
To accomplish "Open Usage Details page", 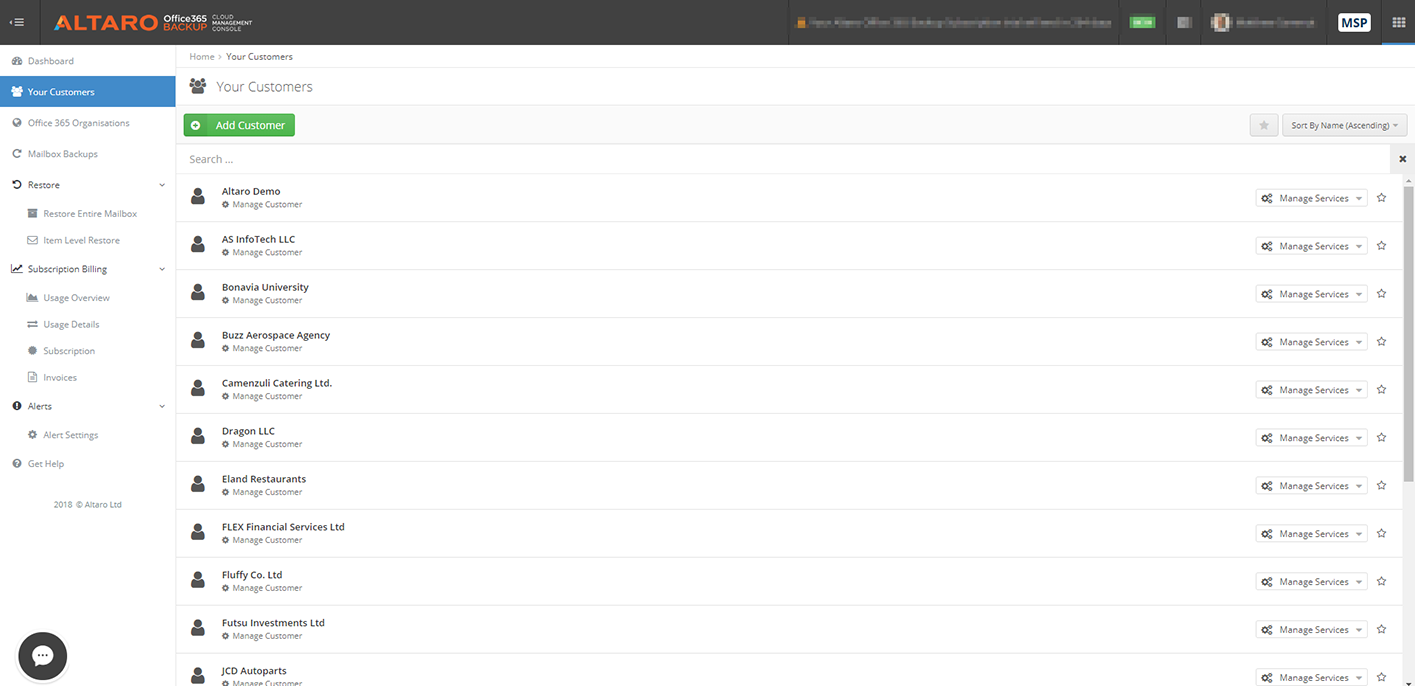I will tap(71, 324).
